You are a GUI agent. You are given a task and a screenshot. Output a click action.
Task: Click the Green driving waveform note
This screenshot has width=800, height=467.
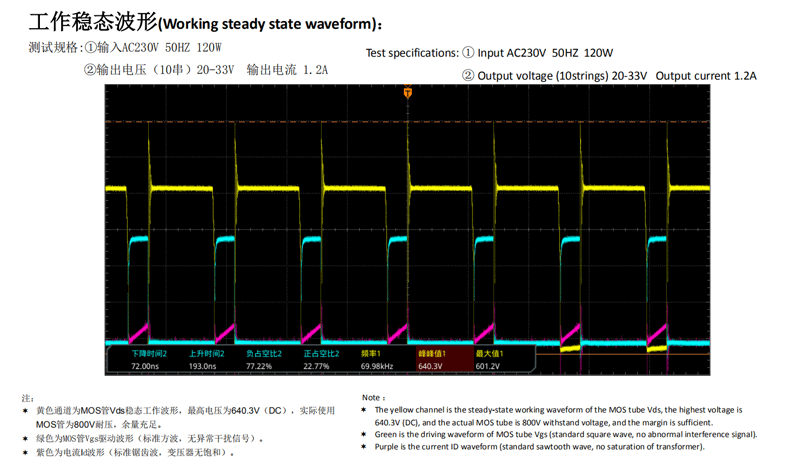(x=565, y=434)
